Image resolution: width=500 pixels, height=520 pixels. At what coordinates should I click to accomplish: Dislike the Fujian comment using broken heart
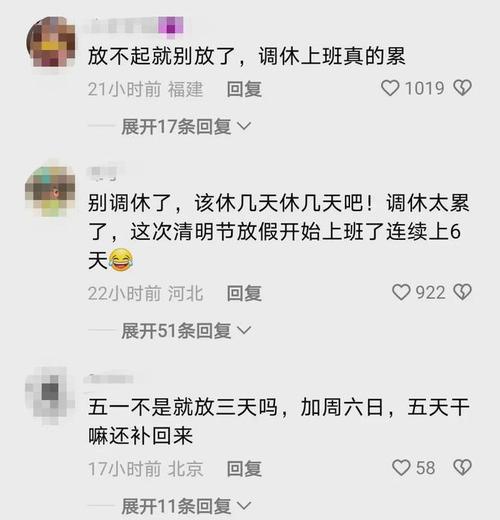pos(462,88)
